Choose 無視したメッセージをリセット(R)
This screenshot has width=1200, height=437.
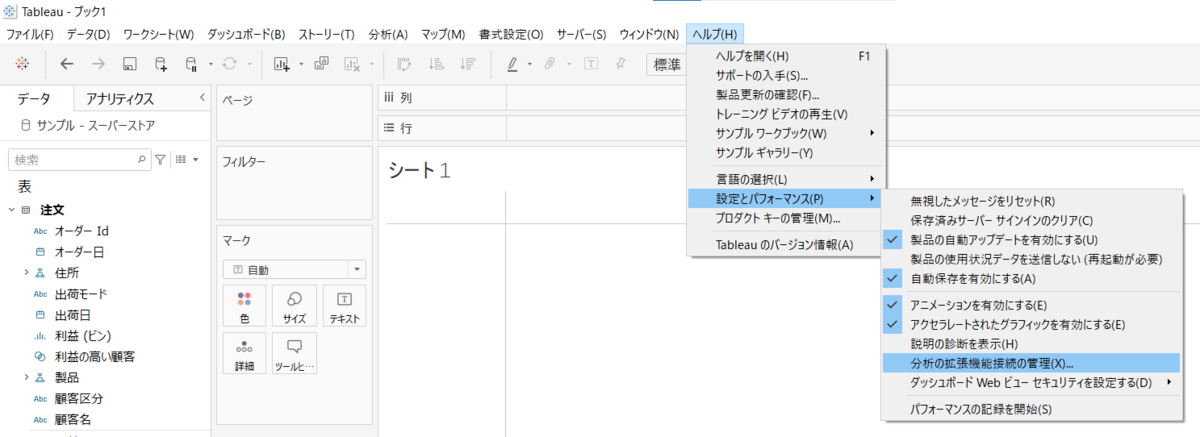(x=1033, y=201)
